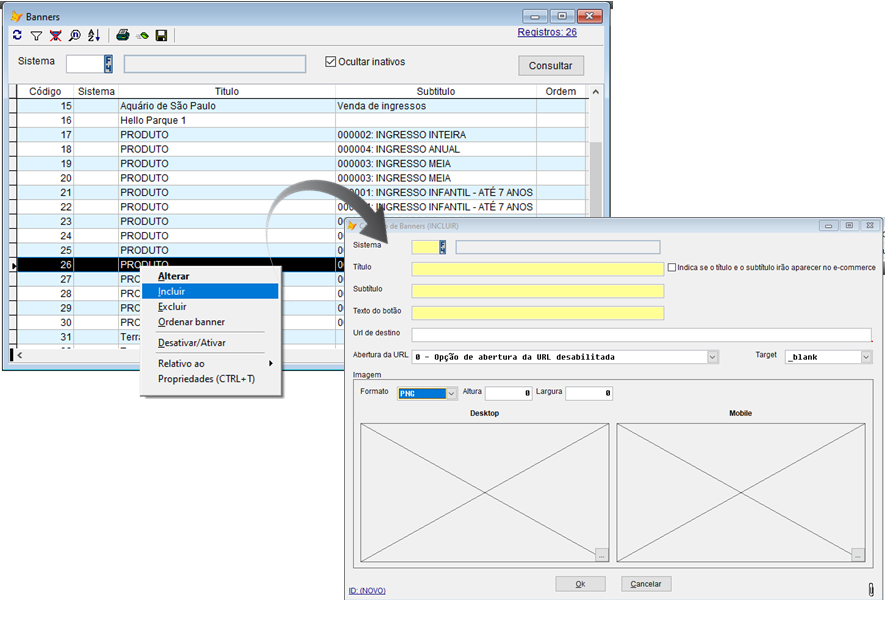
Task: Click the refresh icon in Banners toolbar
Action: pyautogui.click(x=17, y=35)
